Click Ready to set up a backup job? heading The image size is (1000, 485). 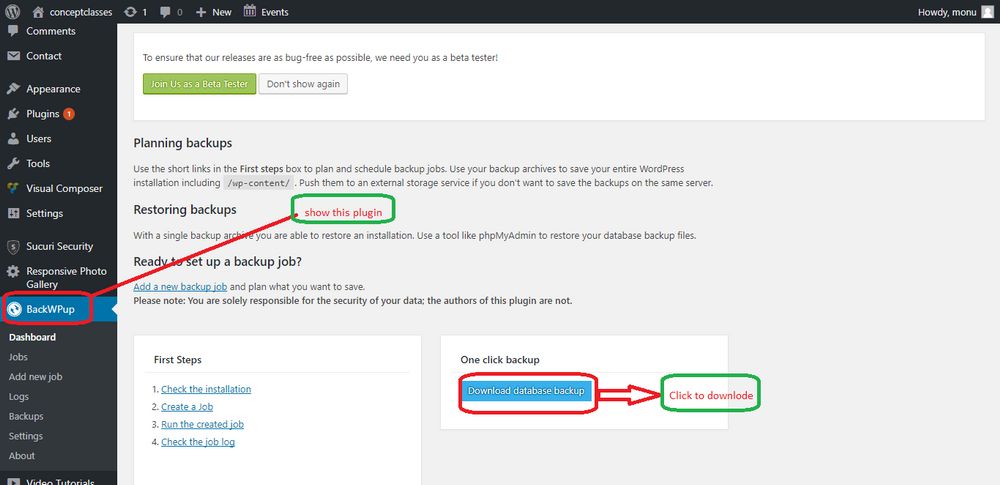coord(217,262)
